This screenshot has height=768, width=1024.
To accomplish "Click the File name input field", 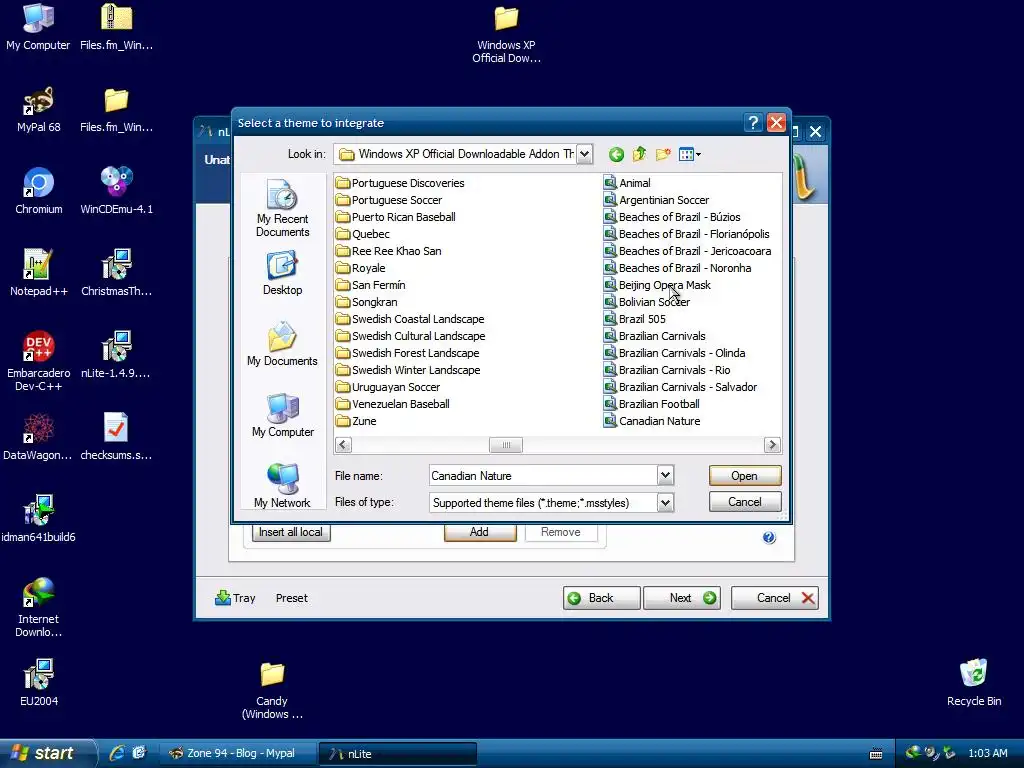I will [x=543, y=475].
